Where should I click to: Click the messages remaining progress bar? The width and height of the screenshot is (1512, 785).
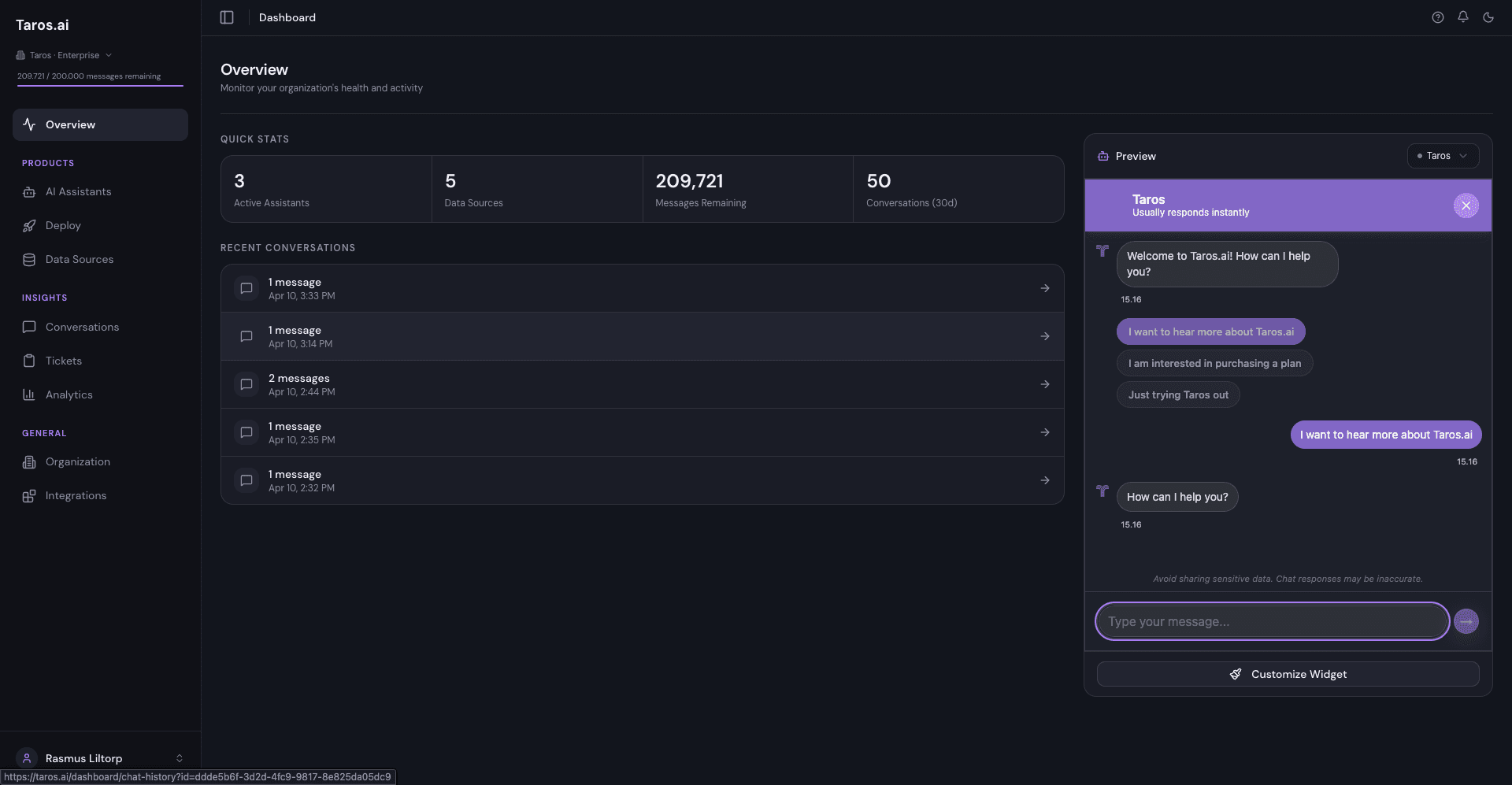100,85
